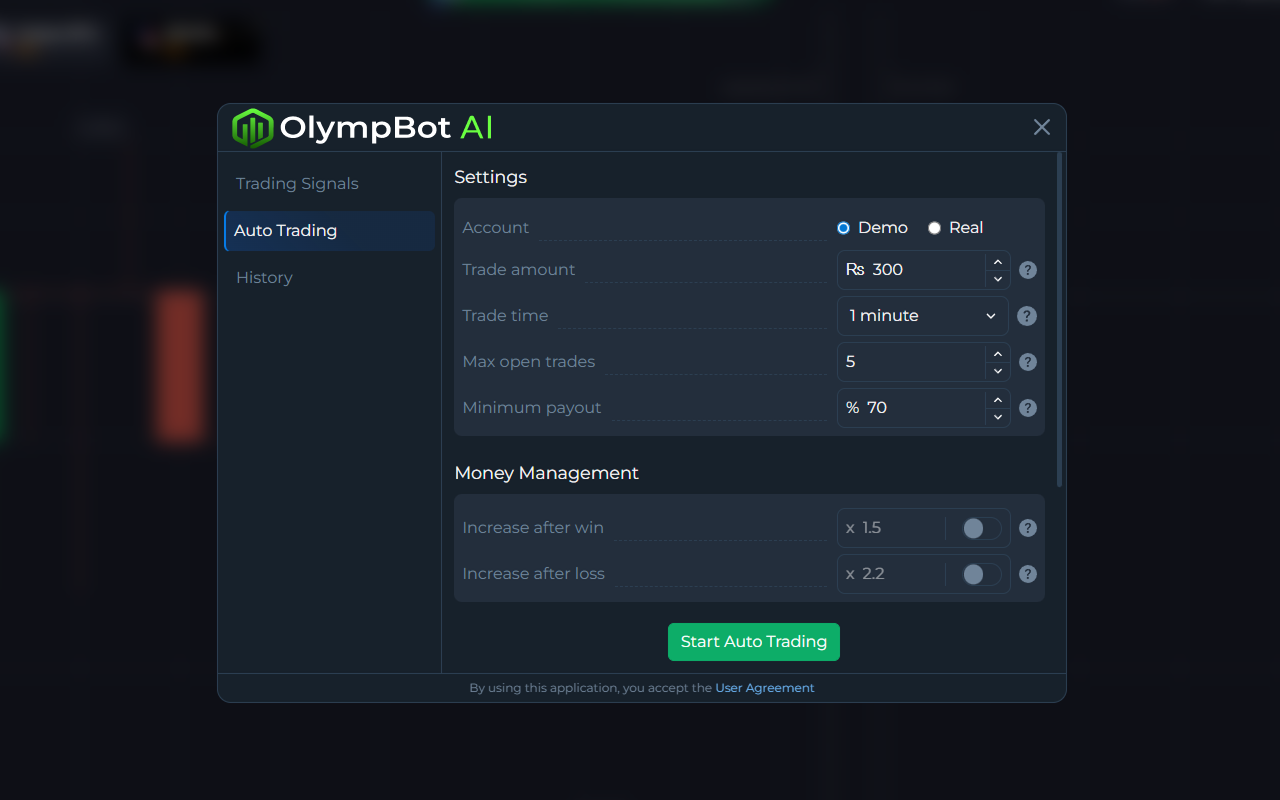The height and width of the screenshot is (800, 1280).
Task: Select the Auto Trading tab
Action: 329,231
